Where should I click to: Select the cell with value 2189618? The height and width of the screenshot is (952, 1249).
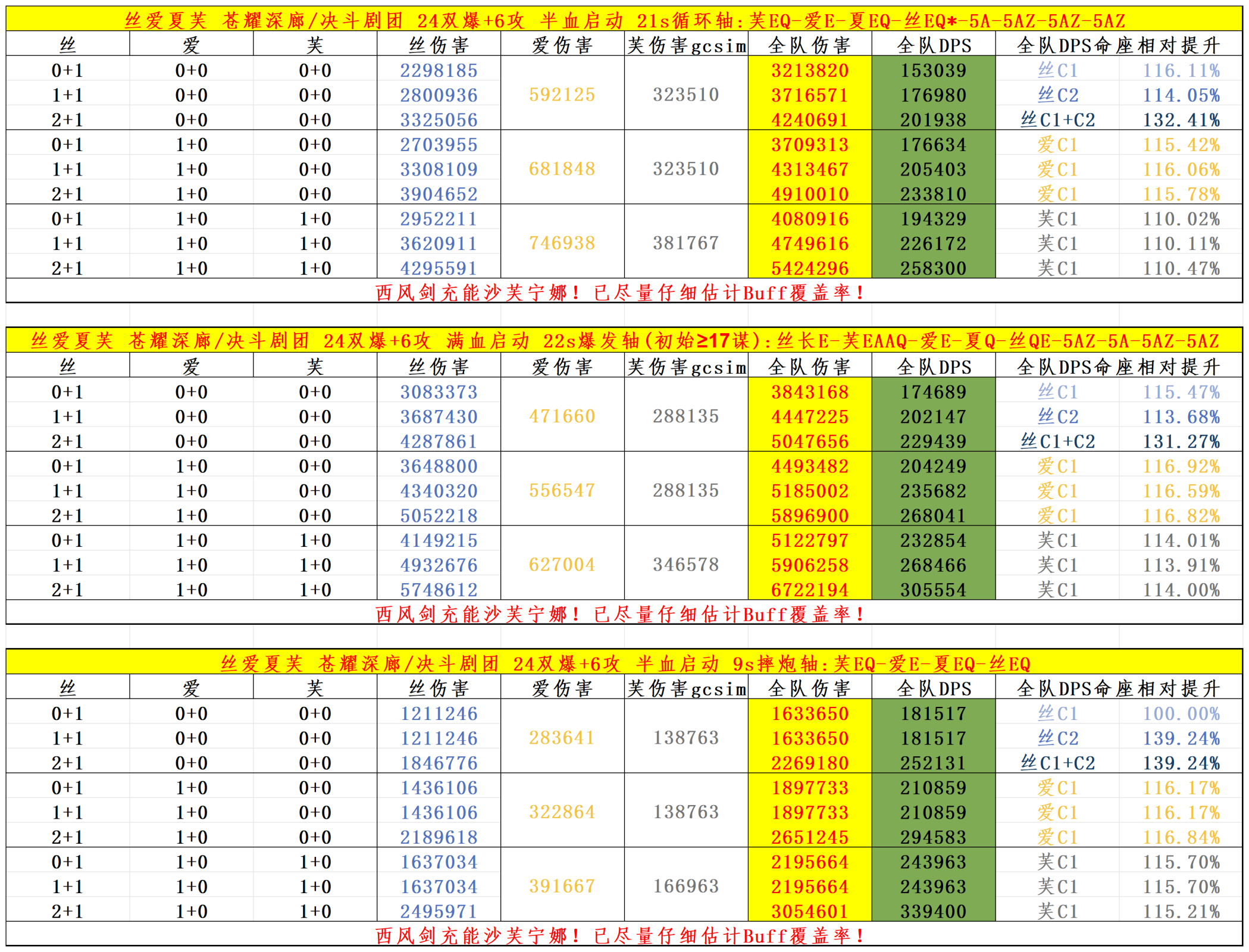tap(439, 837)
